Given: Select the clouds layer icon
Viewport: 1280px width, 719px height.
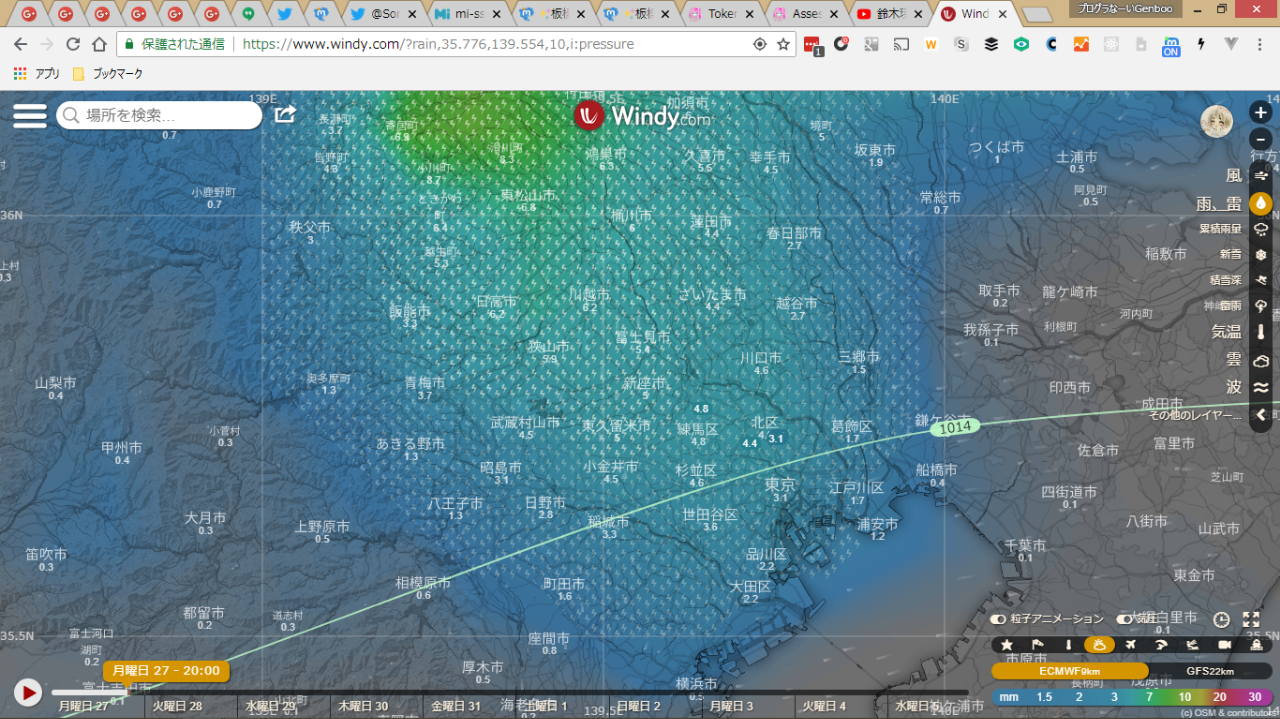Looking at the screenshot, I should point(1260,360).
